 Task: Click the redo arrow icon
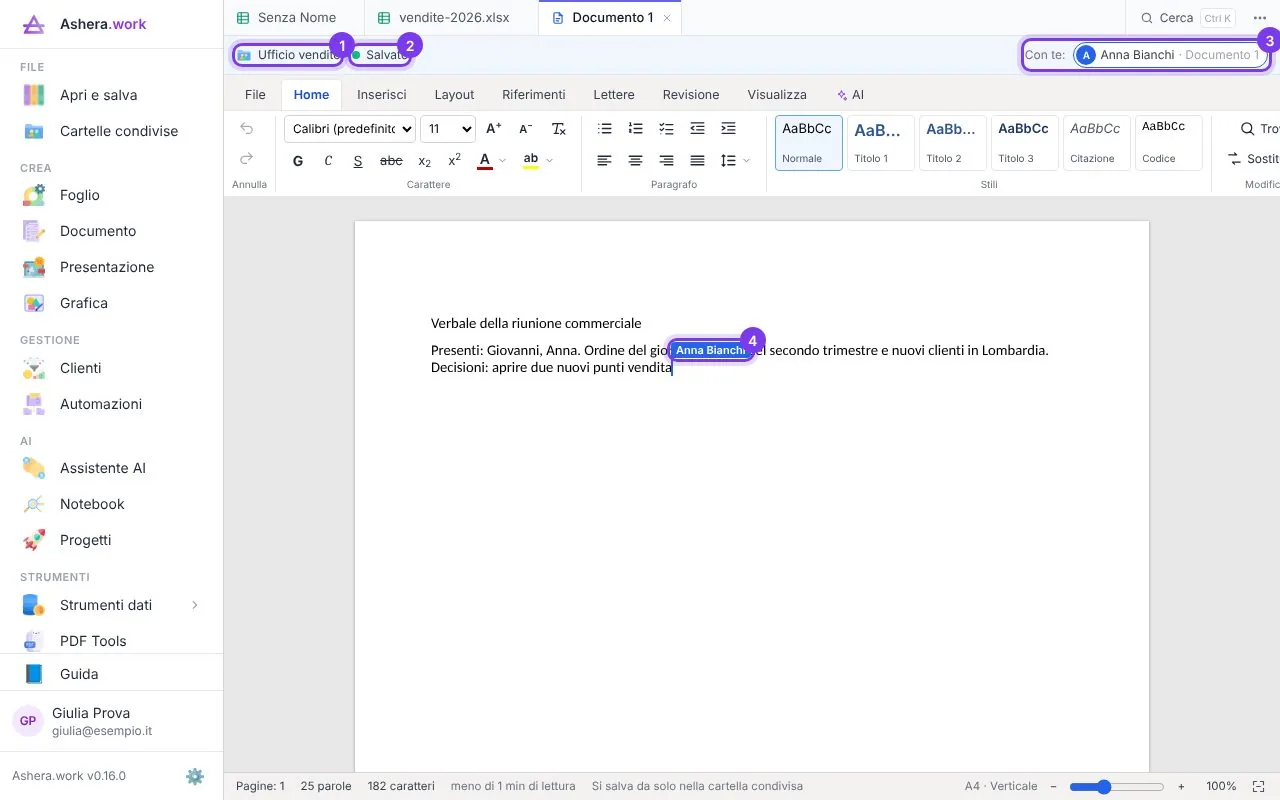[247, 158]
